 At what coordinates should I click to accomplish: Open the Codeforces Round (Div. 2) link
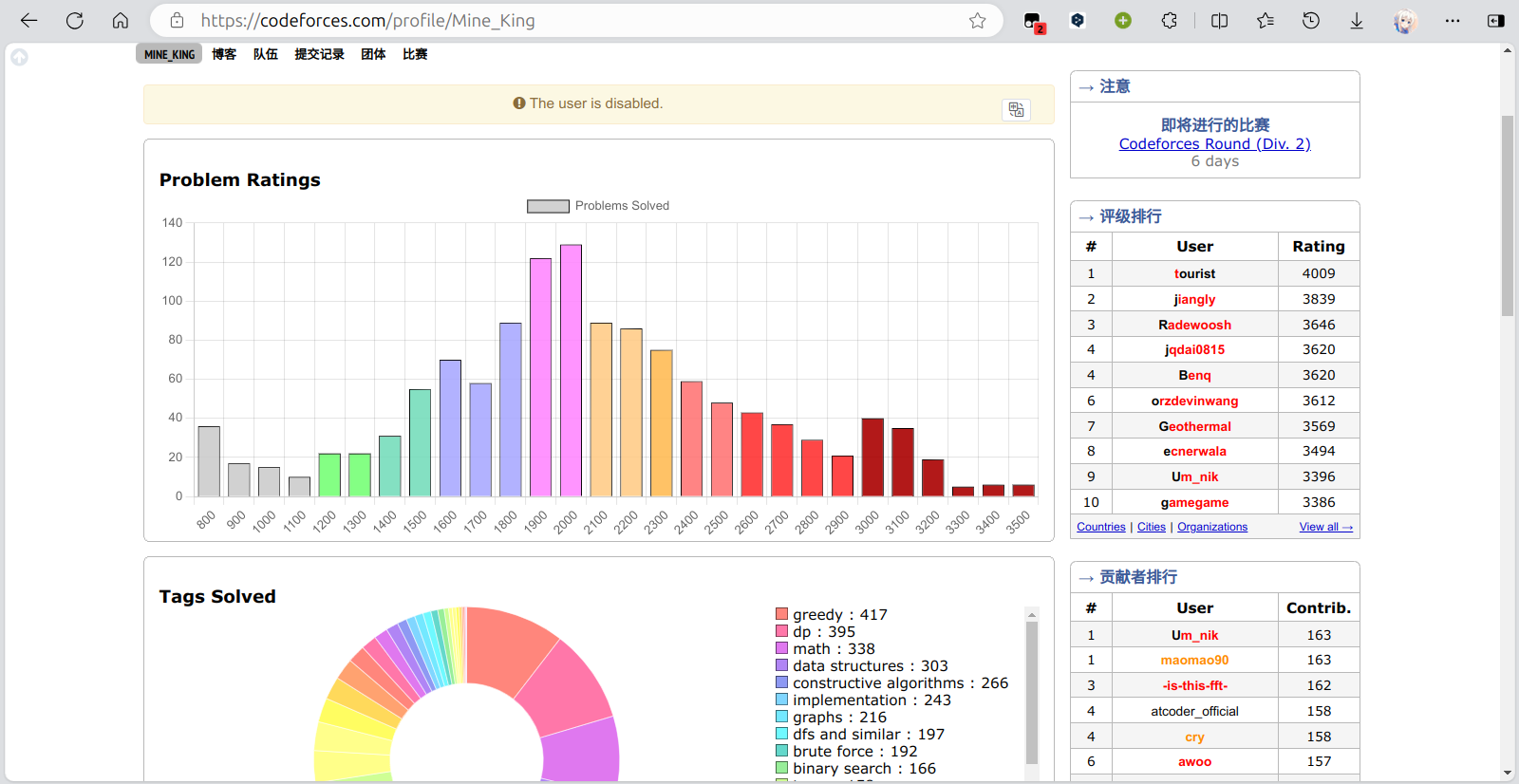[x=1214, y=143]
